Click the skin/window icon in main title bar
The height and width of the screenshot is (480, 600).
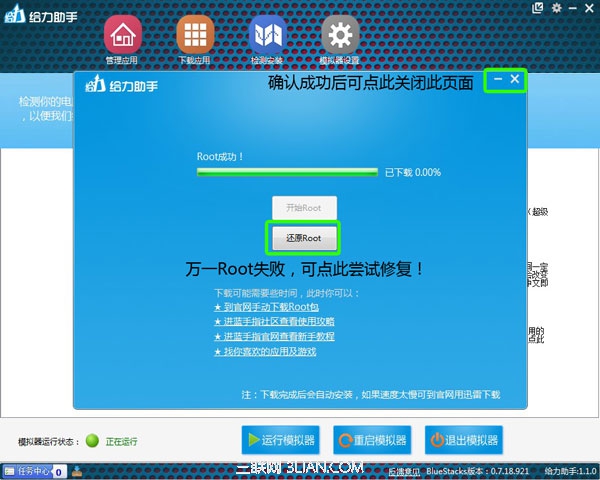[x=538, y=8]
